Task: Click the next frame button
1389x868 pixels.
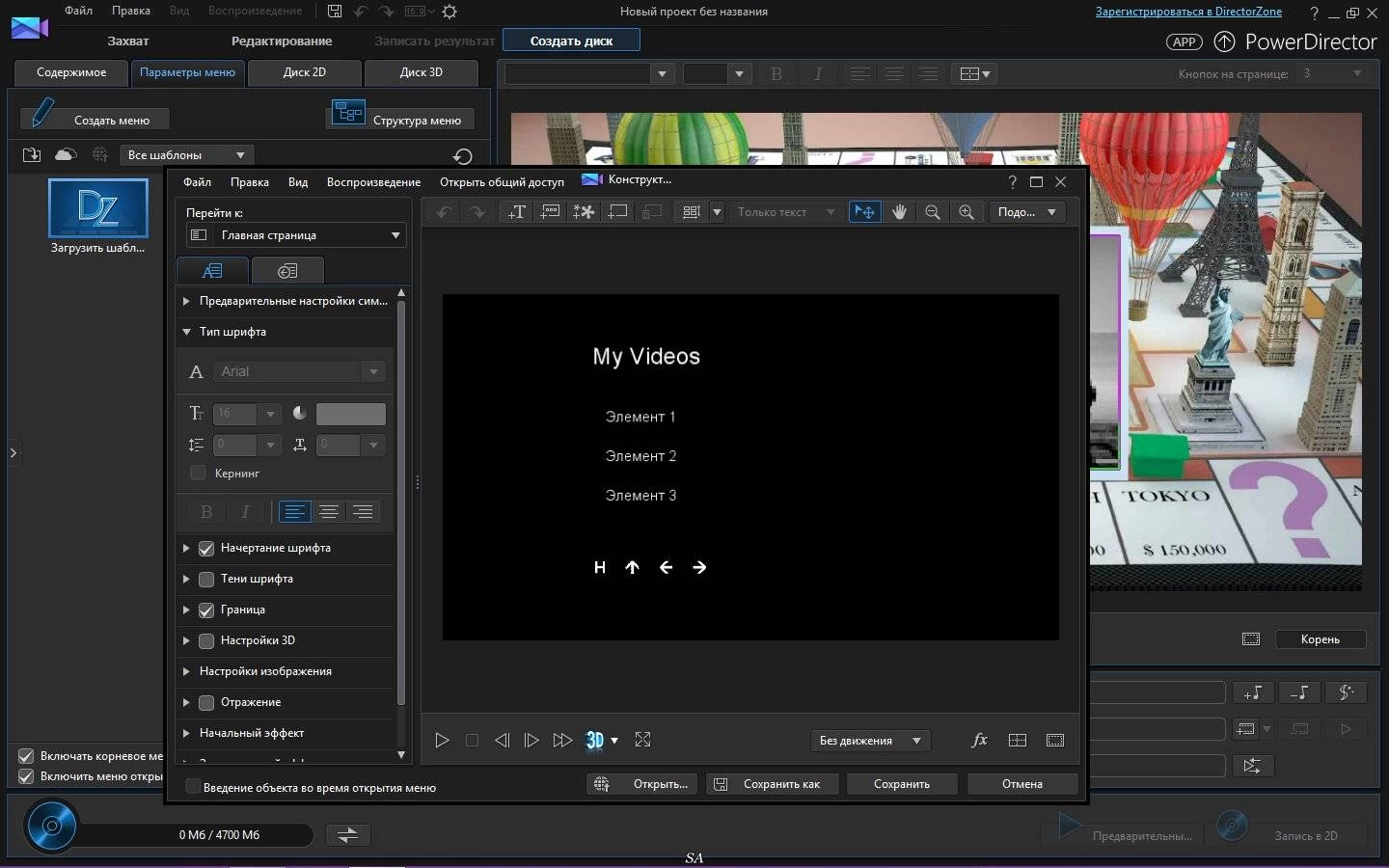Action: click(x=531, y=740)
